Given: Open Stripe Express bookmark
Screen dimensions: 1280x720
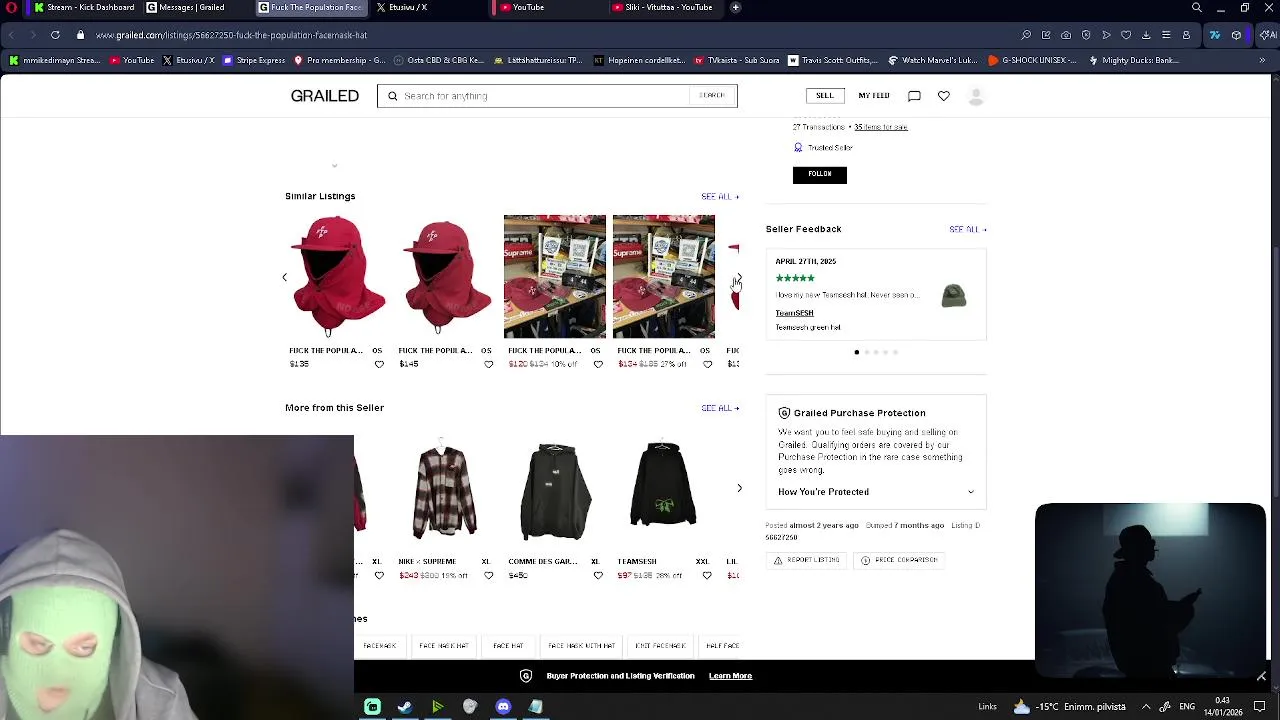Looking at the screenshot, I should click(254, 60).
